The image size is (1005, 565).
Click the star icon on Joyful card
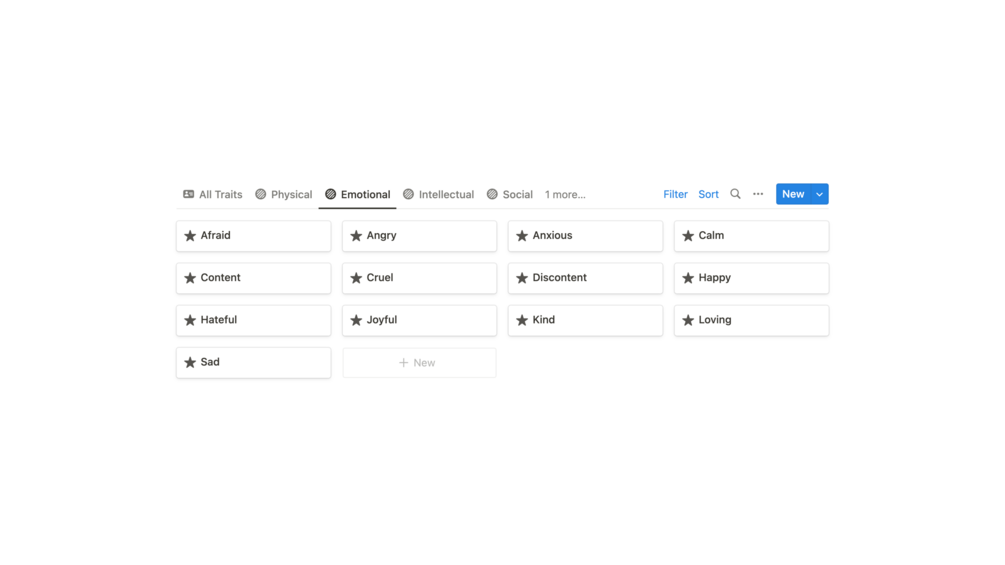[x=356, y=320]
